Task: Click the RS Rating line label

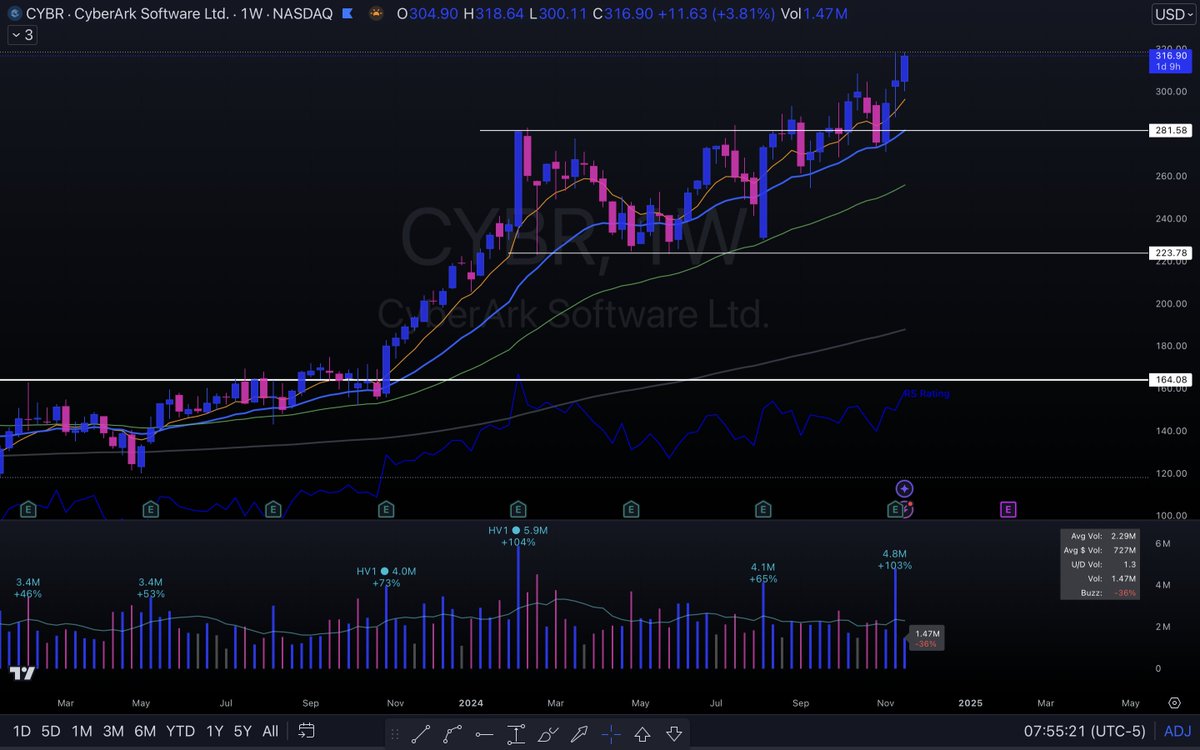Action: pyautogui.click(x=926, y=394)
